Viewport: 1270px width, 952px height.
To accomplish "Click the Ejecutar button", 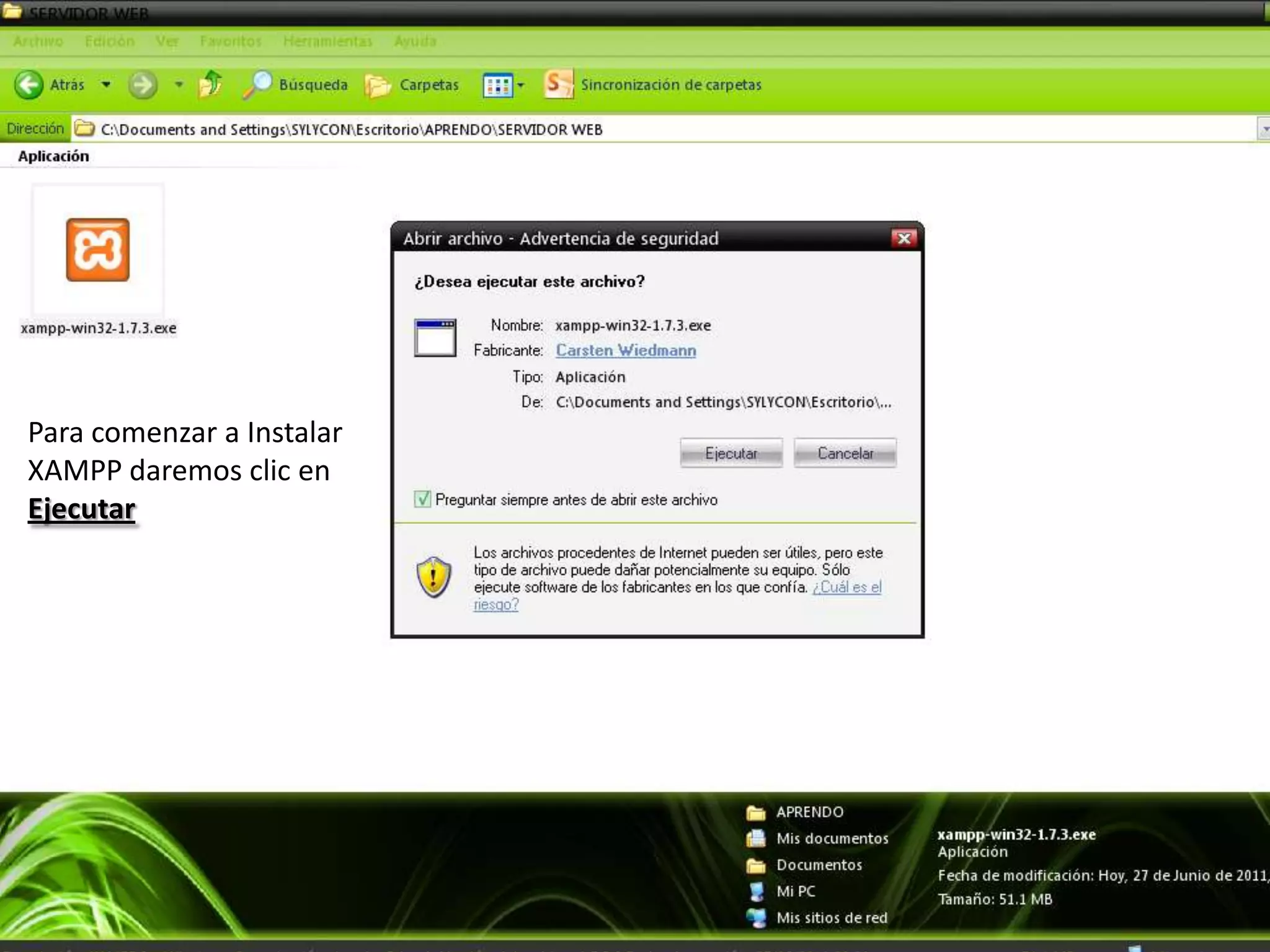I will pyautogui.click(x=730, y=453).
